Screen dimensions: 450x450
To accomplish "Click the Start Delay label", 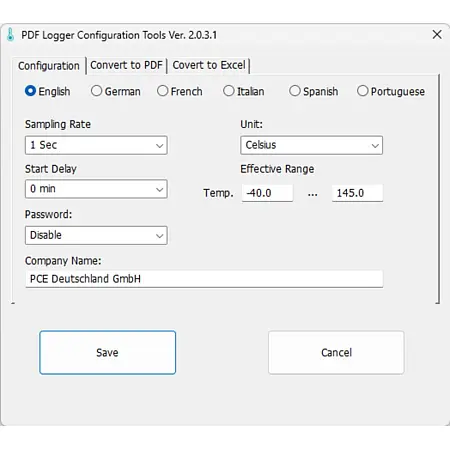I will [x=51, y=169].
